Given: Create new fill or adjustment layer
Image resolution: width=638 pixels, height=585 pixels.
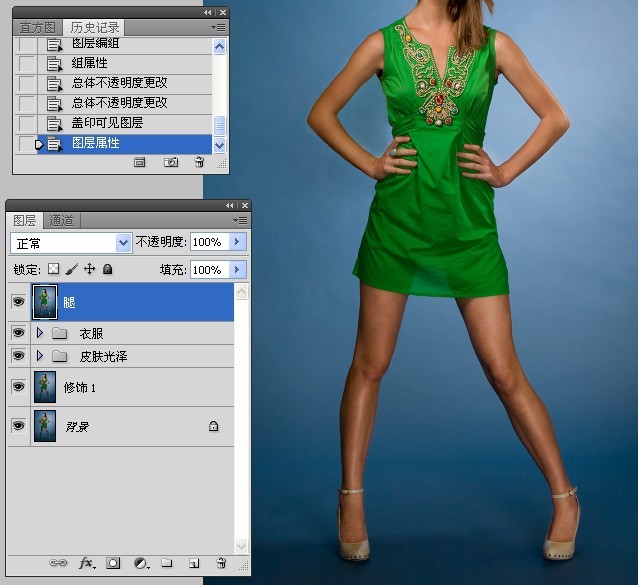Looking at the screenshot, I should (x=141, y=563).
